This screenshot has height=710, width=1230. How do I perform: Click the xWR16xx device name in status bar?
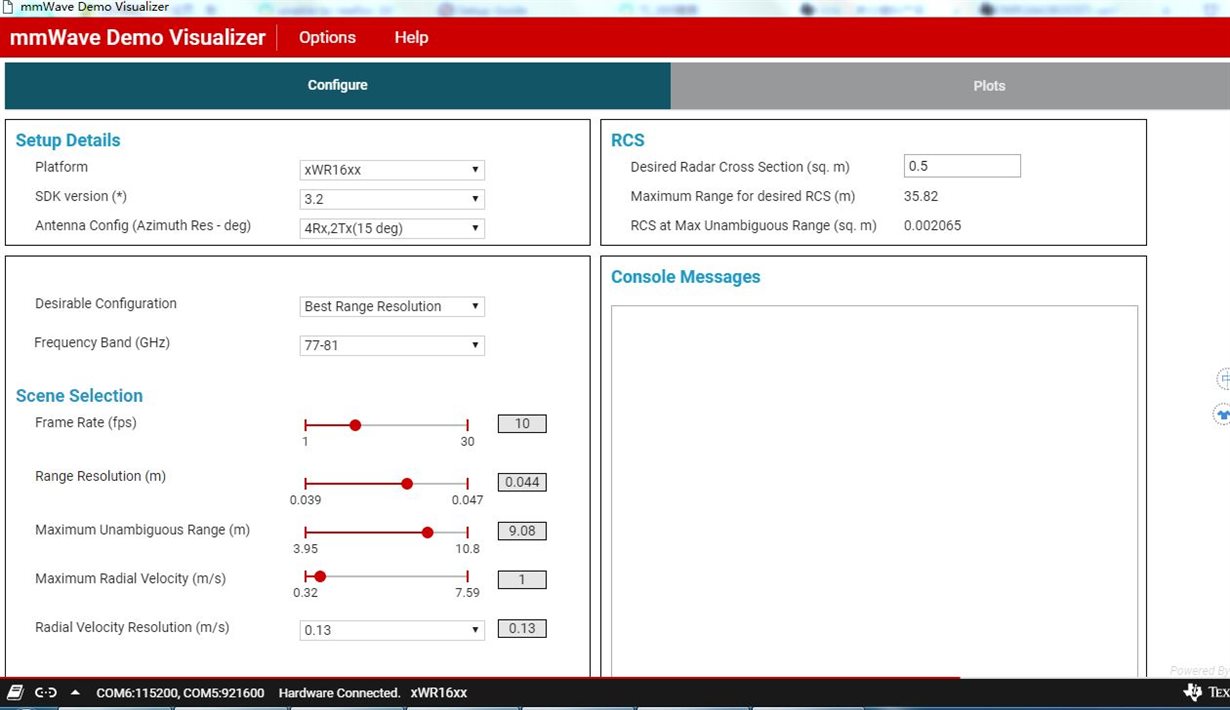438,693
